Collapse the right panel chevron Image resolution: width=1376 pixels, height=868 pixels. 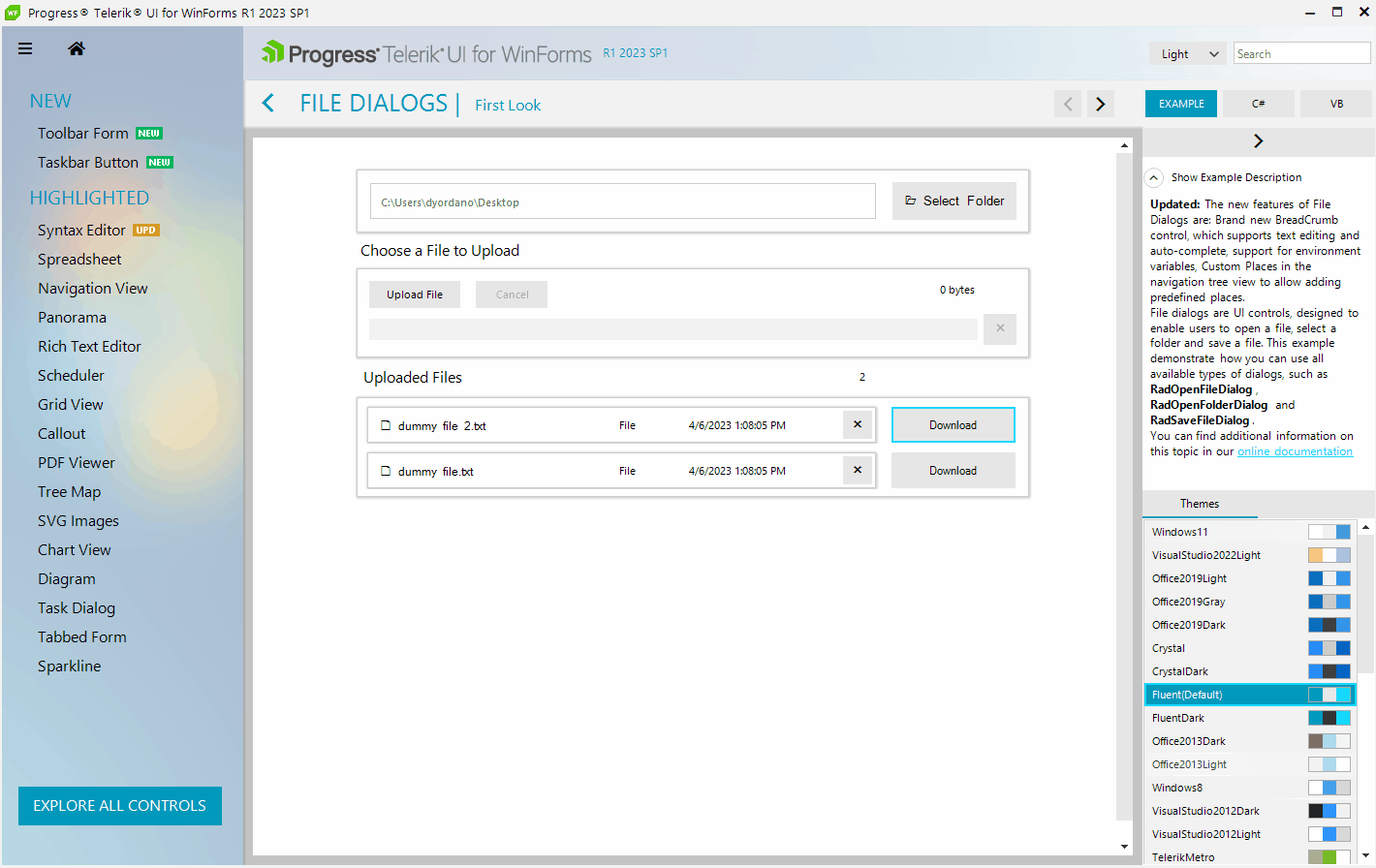(1258, 141)
